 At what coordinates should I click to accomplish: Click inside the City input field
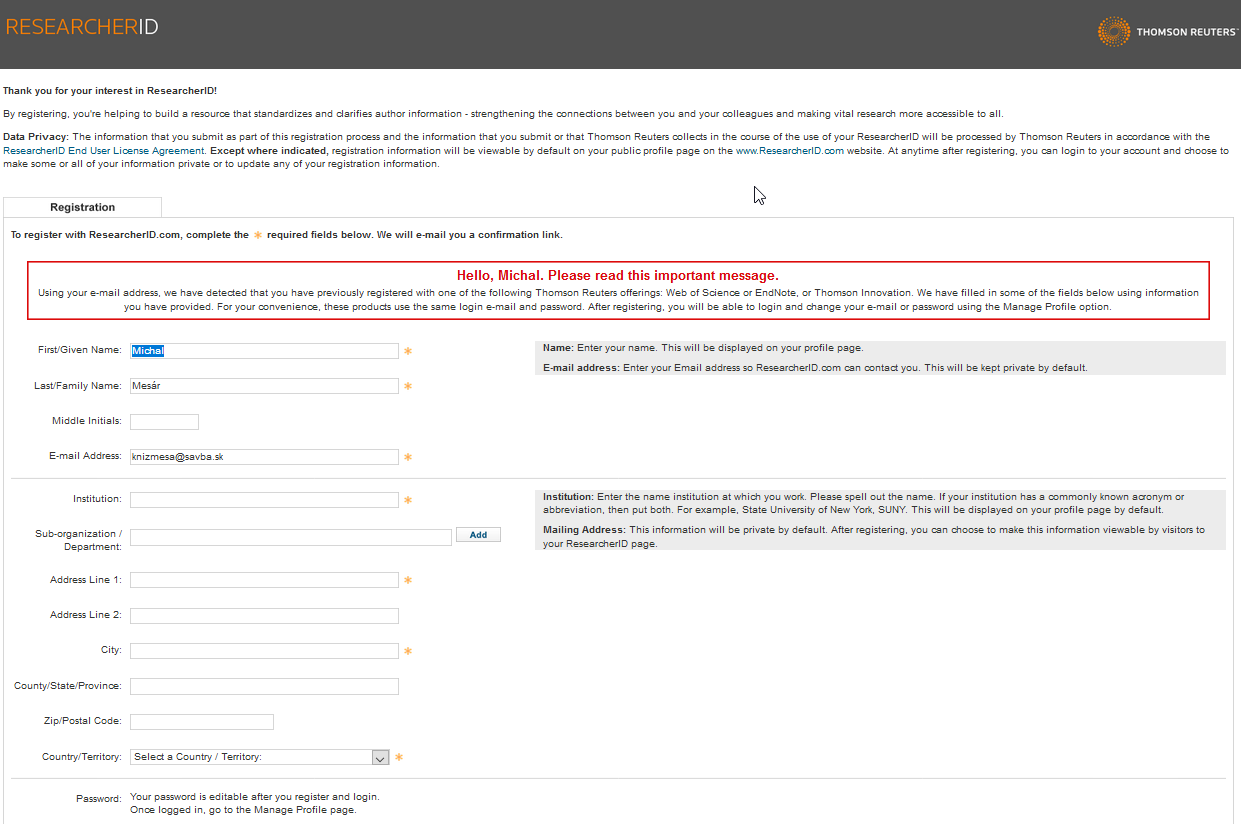tap(264, 651)
